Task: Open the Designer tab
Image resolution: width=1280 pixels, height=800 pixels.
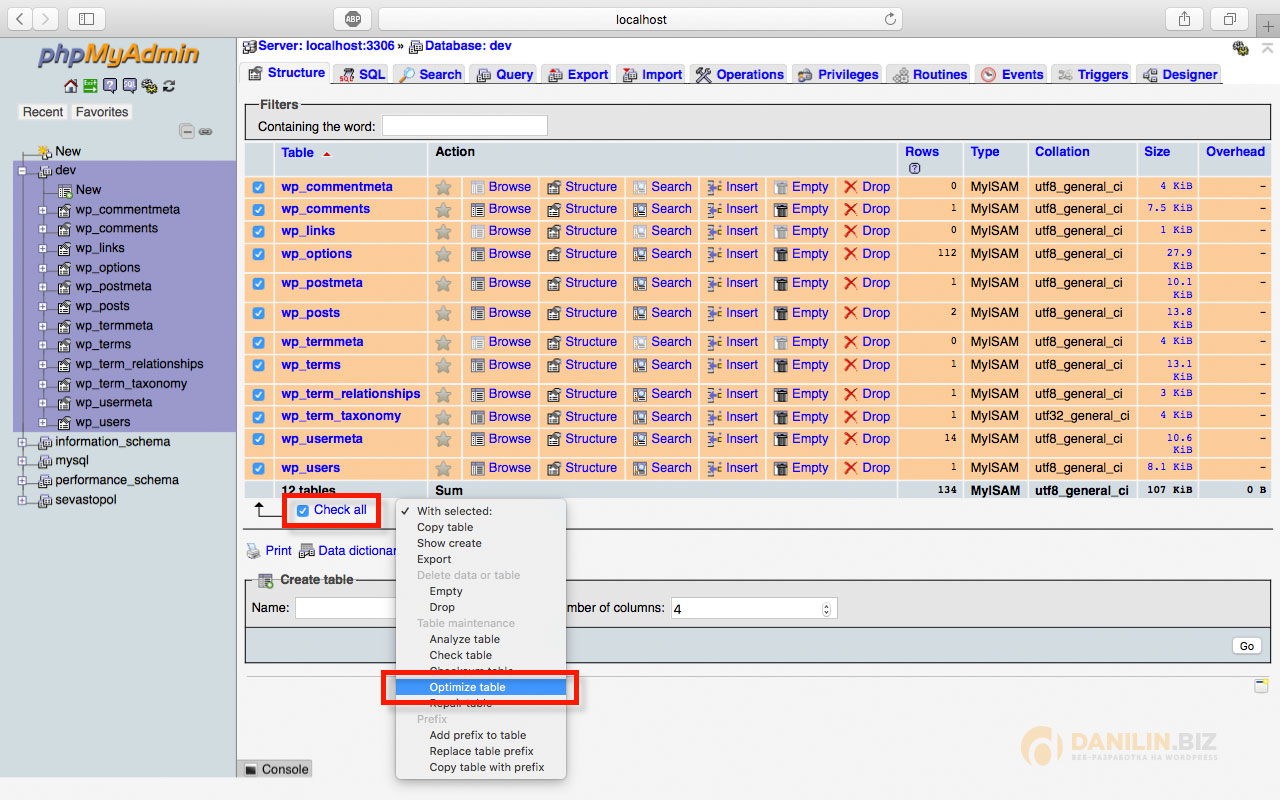Action: 1180,75
